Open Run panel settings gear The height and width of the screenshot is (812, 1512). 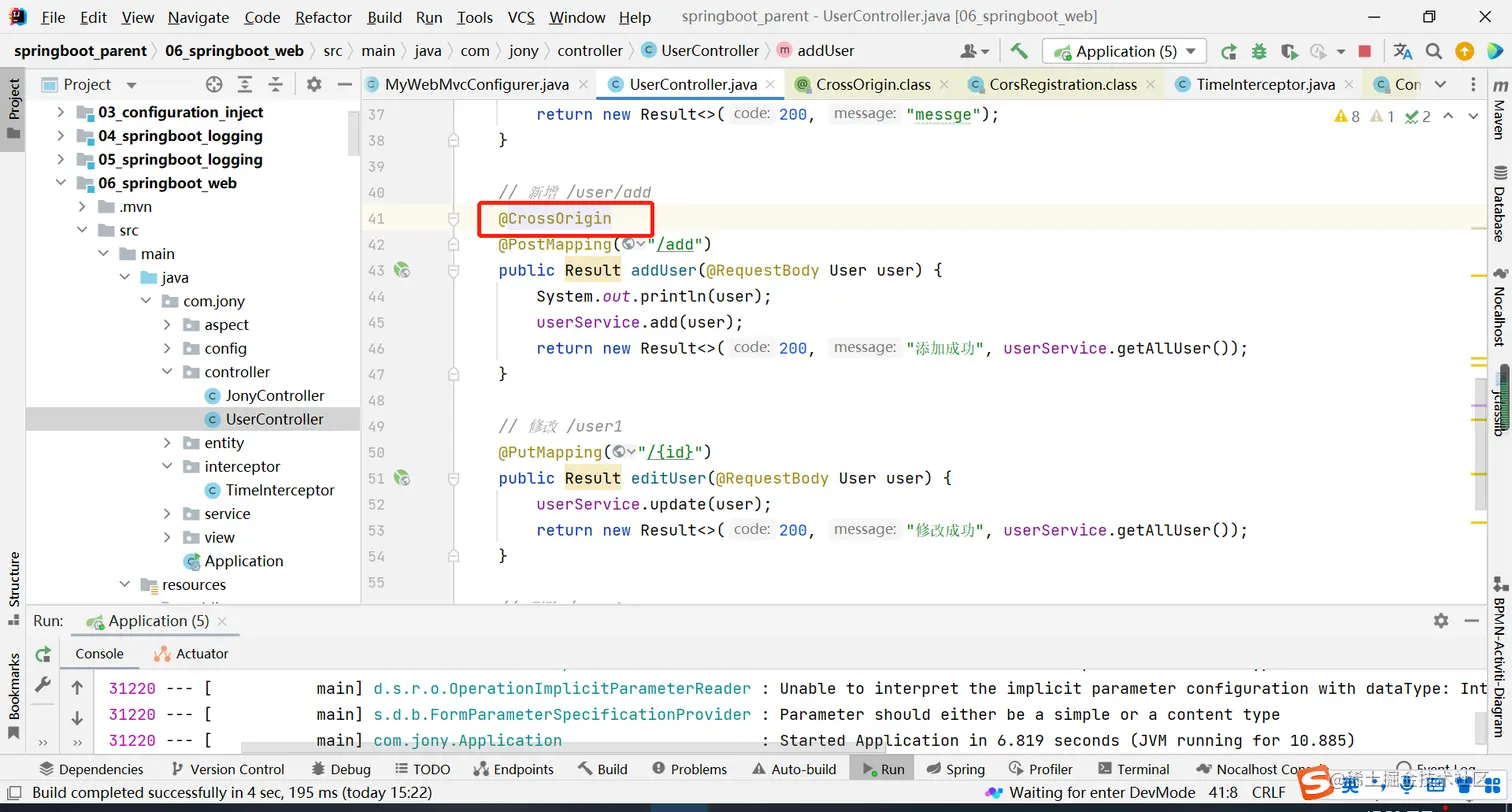(x=1441, y=621)
